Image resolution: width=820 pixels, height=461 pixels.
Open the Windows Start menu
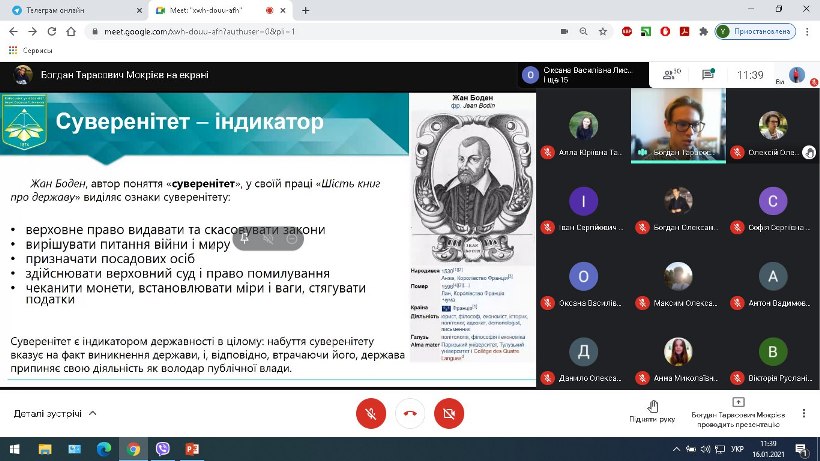[15, 449]
